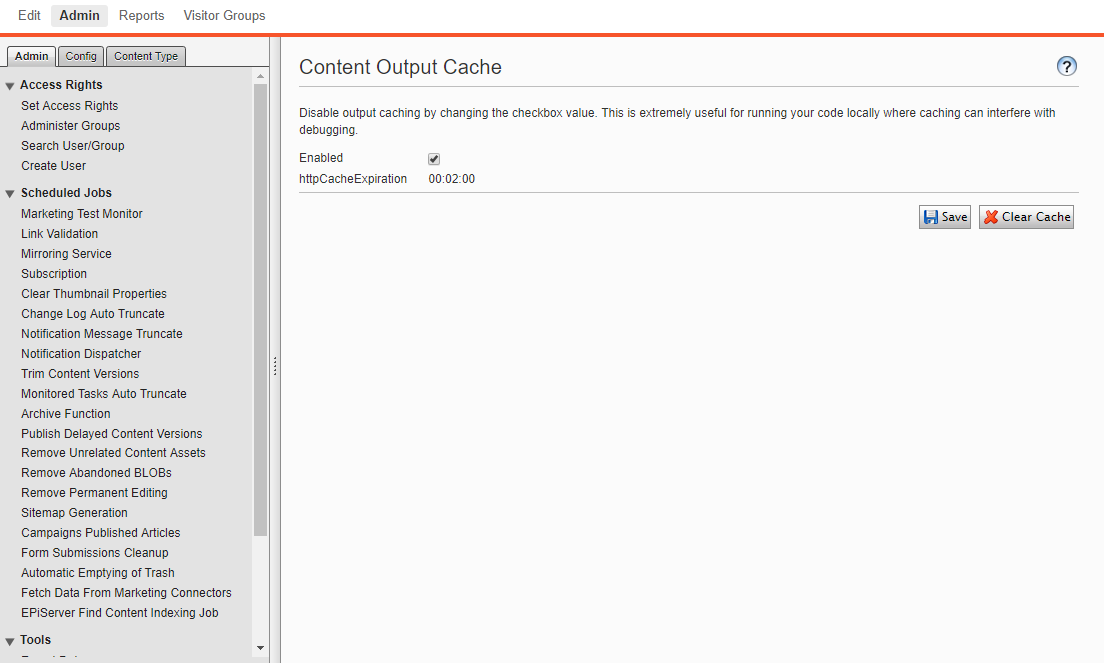Click the Create User link
1104x663 pixels.
(53, 165)
